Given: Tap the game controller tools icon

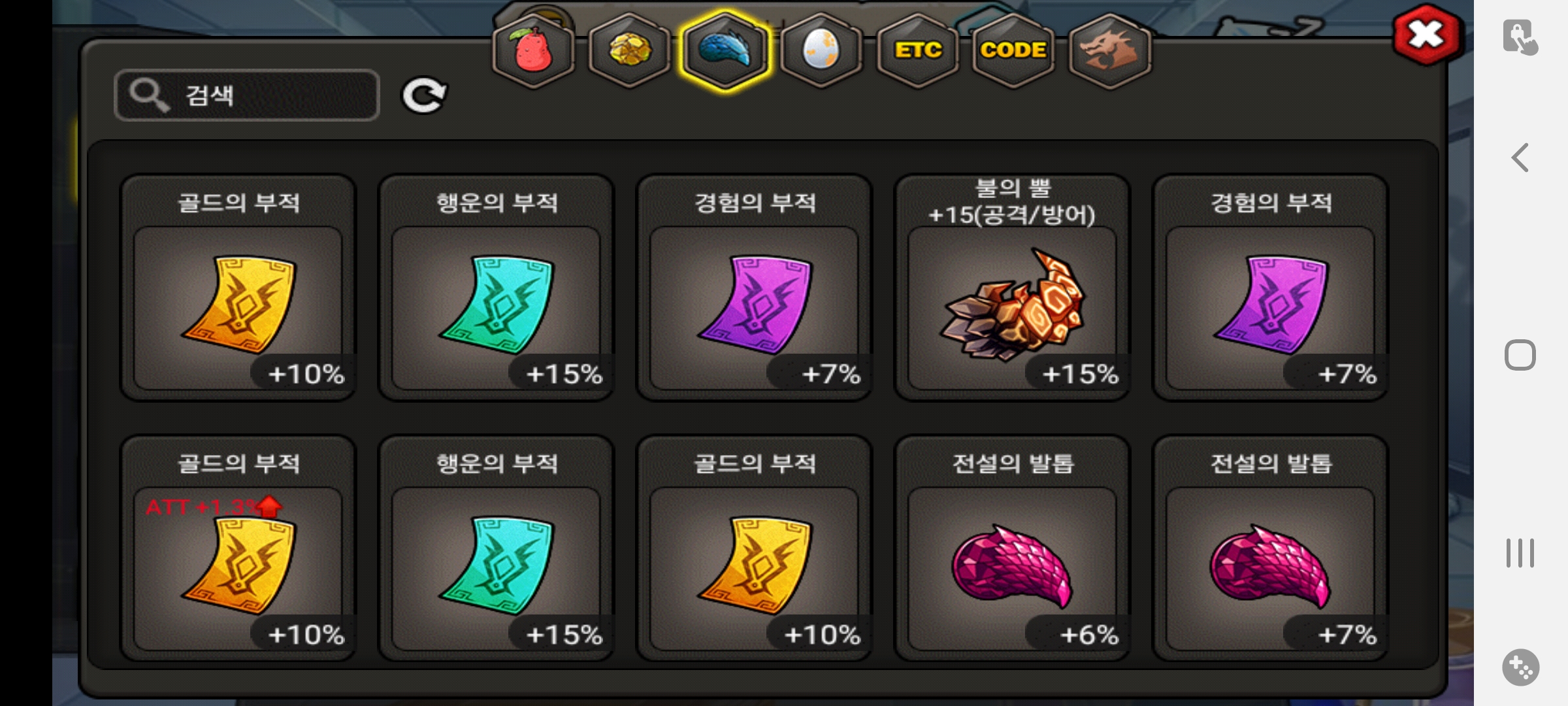Looking at the screenshot, I should (1520, 667).
